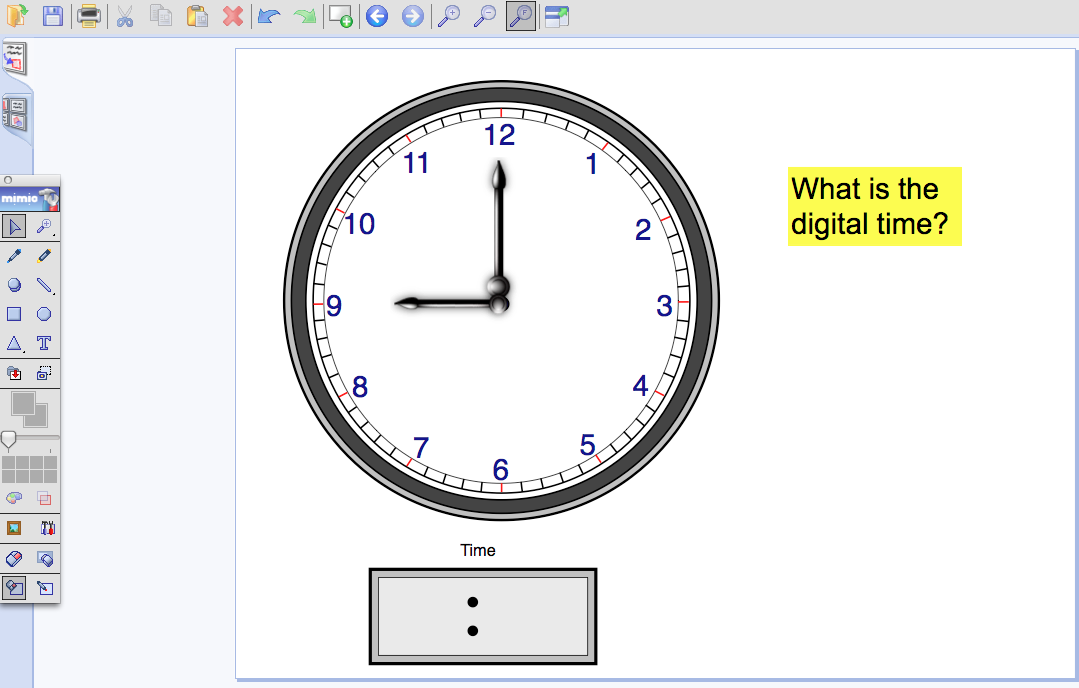The image size is (1079, 688).
Task: Select the Eraser tool
Action: (x=13, y=559)
